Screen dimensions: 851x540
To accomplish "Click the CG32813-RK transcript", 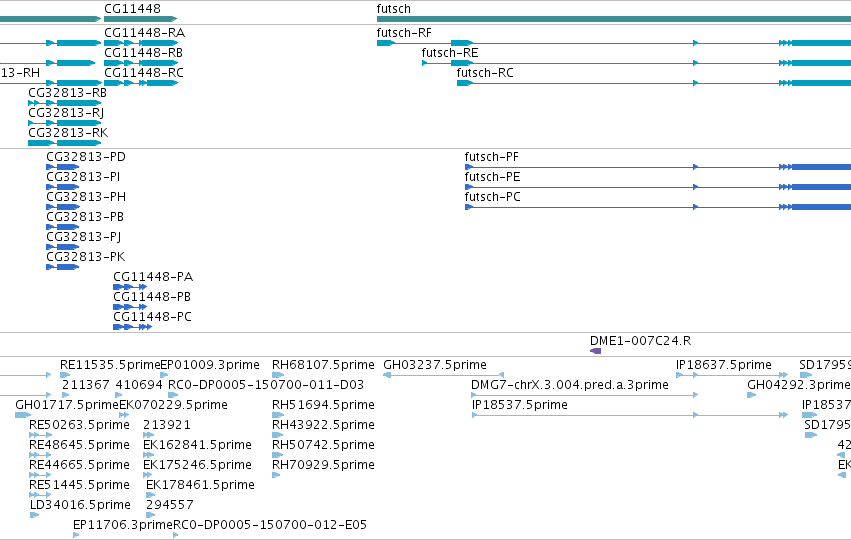I will pyautogui.click(x=65, y=143).
